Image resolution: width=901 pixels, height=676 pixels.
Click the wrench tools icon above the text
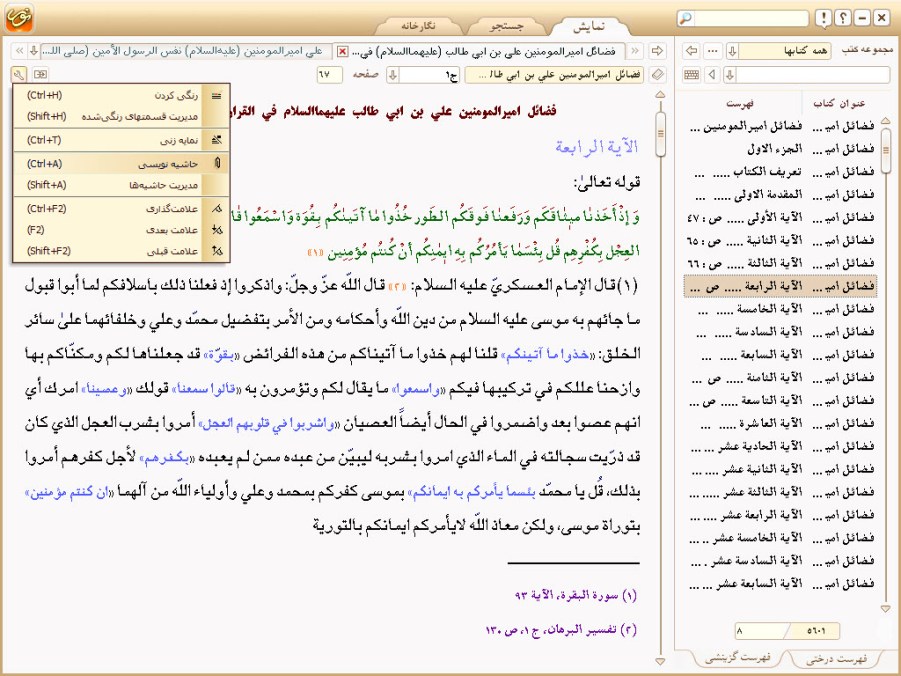pos(18,75)
